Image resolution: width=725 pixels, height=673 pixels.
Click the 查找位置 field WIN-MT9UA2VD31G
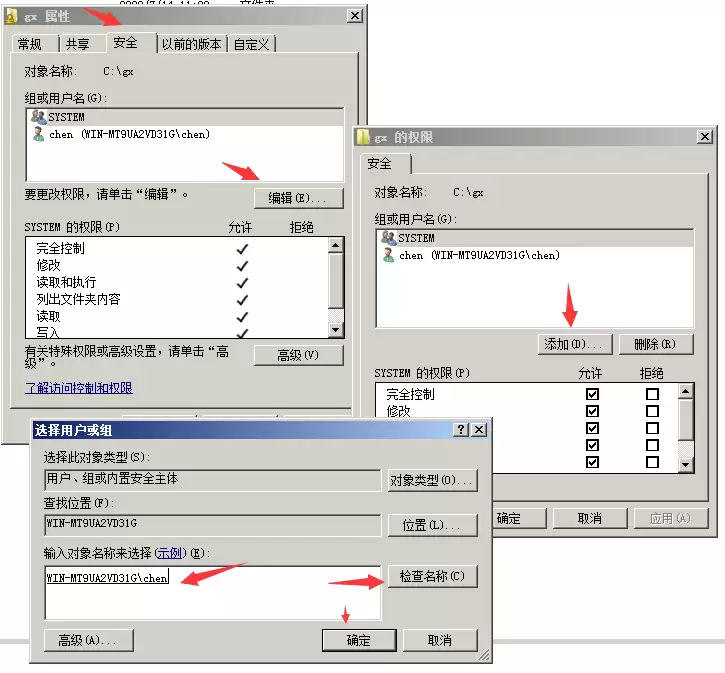(x=213, y=525)
